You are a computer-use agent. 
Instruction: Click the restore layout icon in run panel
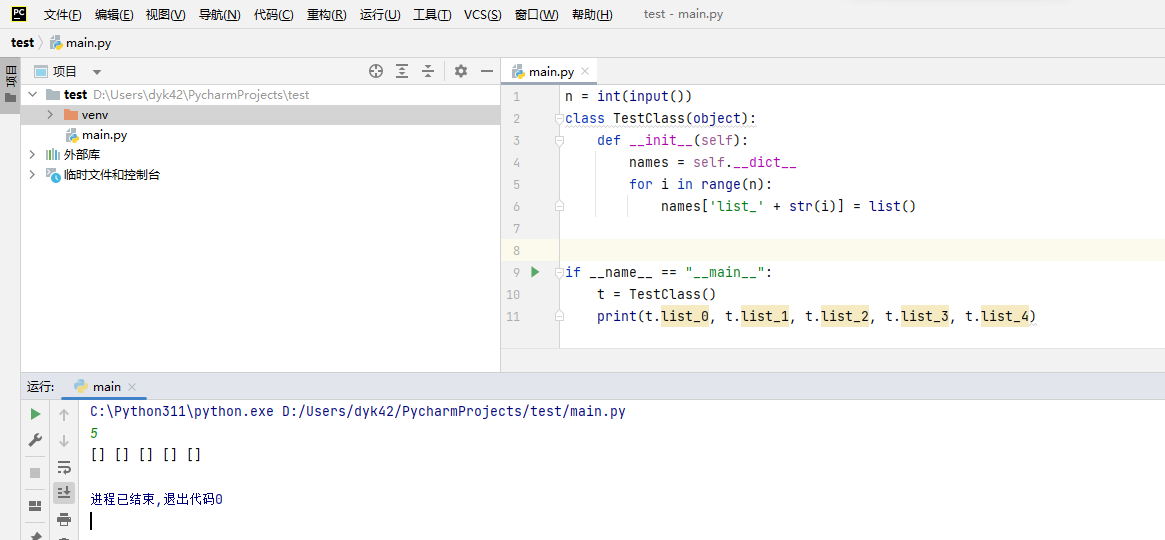(x=35, y=506)
